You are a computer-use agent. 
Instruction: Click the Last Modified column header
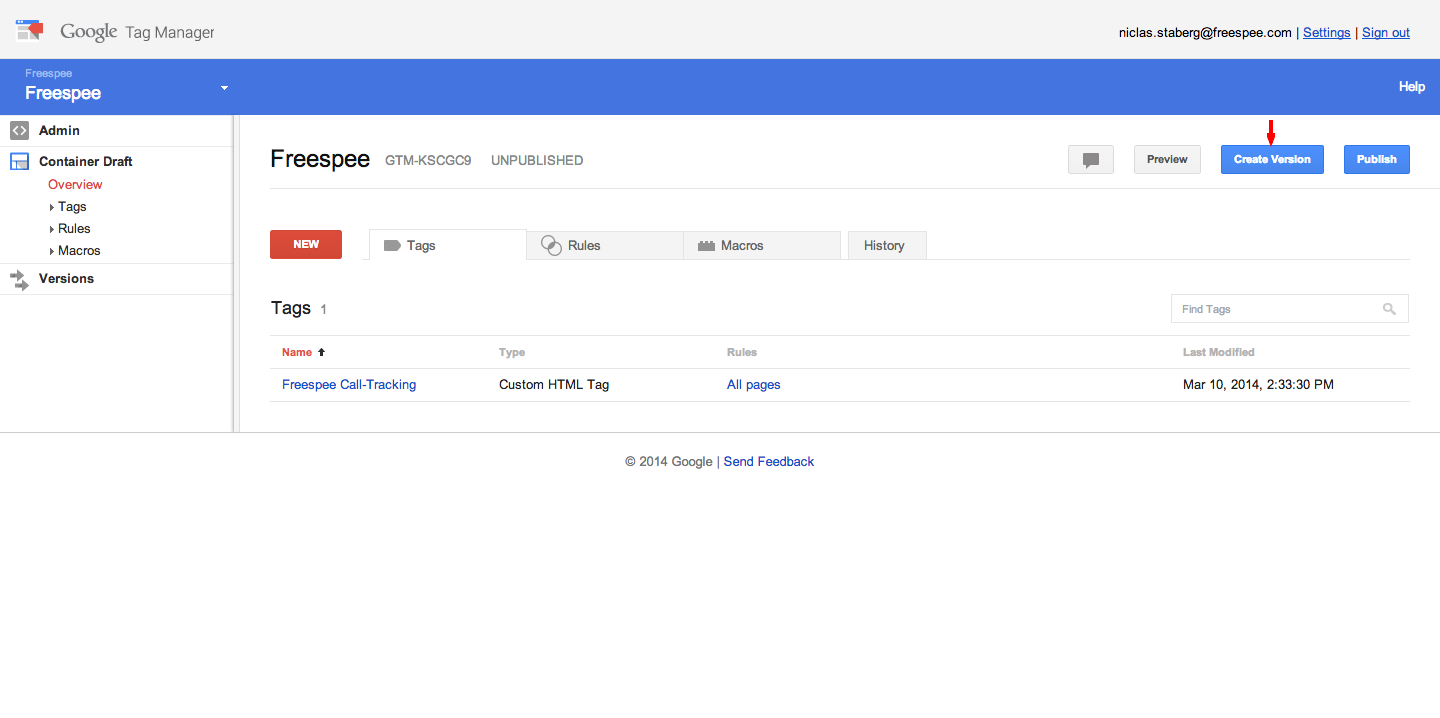(1219, 352)
